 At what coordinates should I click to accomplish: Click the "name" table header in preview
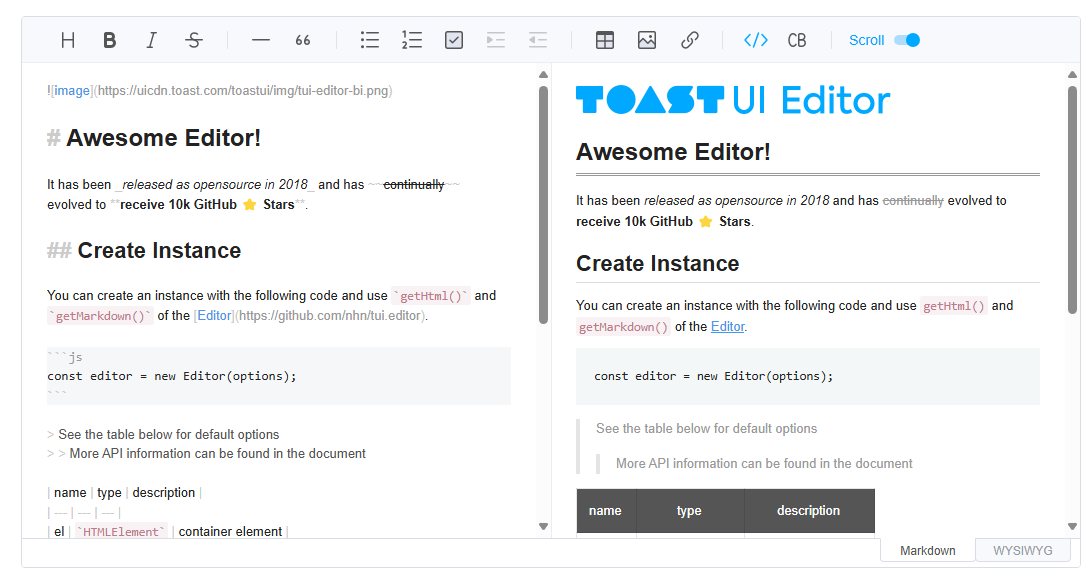click(x=605, y=511)
